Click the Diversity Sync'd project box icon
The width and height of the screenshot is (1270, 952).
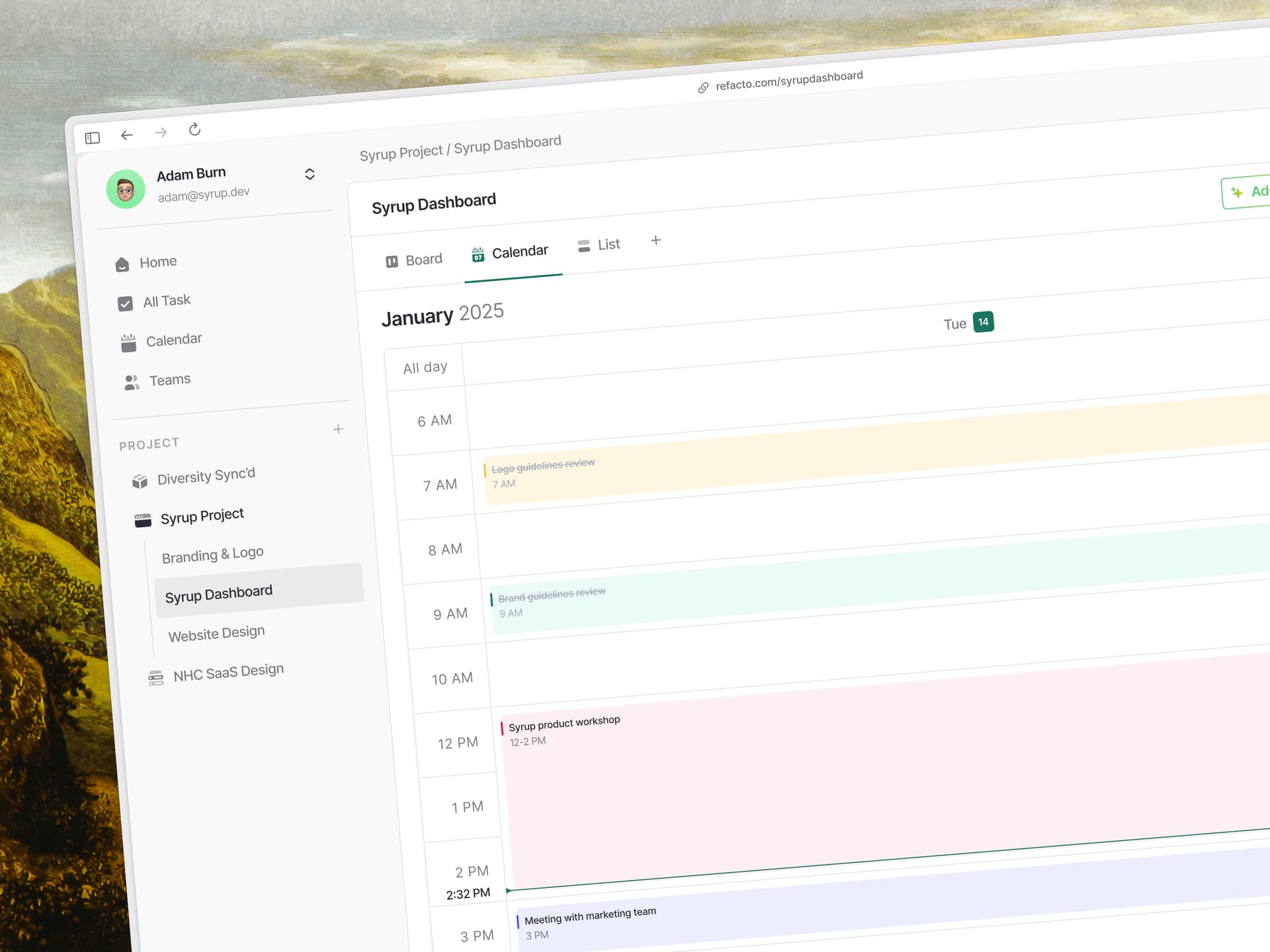tap(140, 480)
